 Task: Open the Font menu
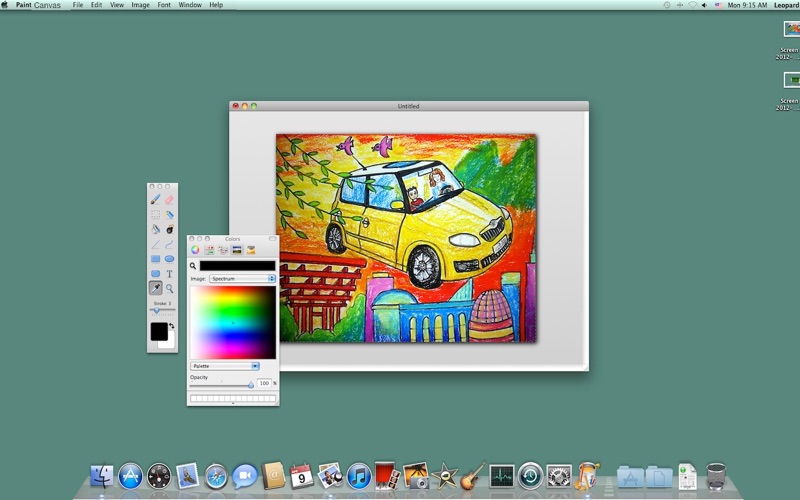pyautogui.click(x=164, y=5)
